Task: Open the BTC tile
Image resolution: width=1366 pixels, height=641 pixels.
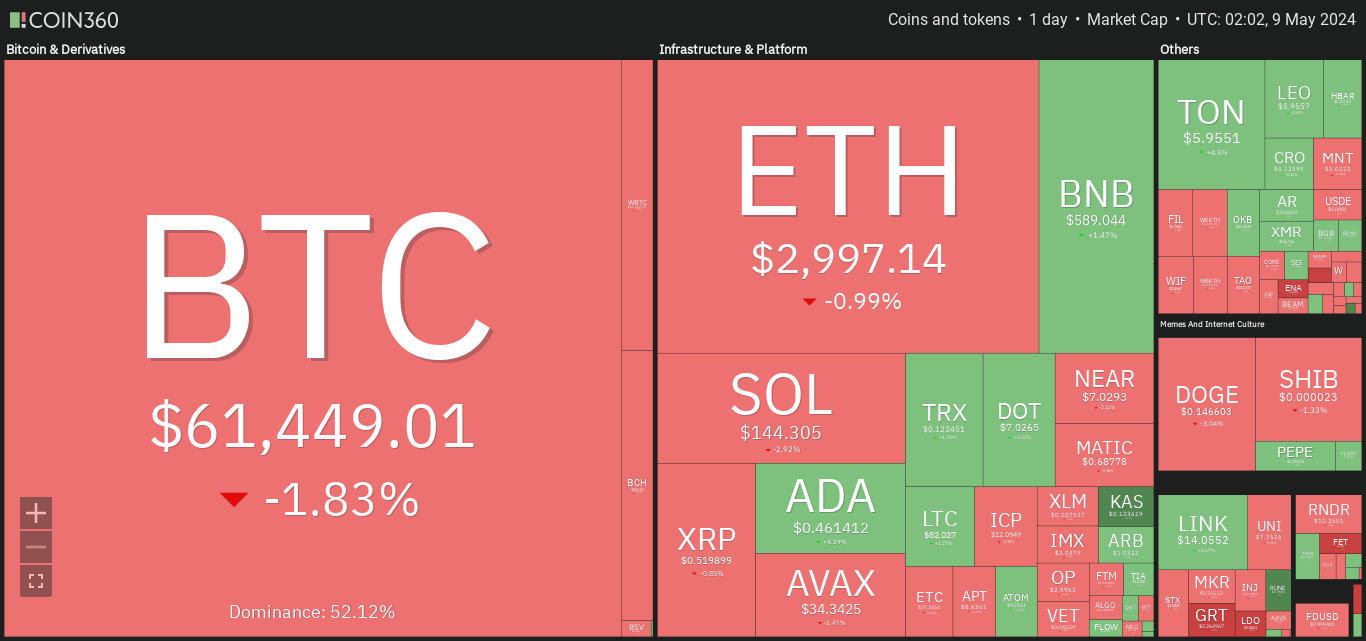Action: pyautogui.click(x=313, y=348)
